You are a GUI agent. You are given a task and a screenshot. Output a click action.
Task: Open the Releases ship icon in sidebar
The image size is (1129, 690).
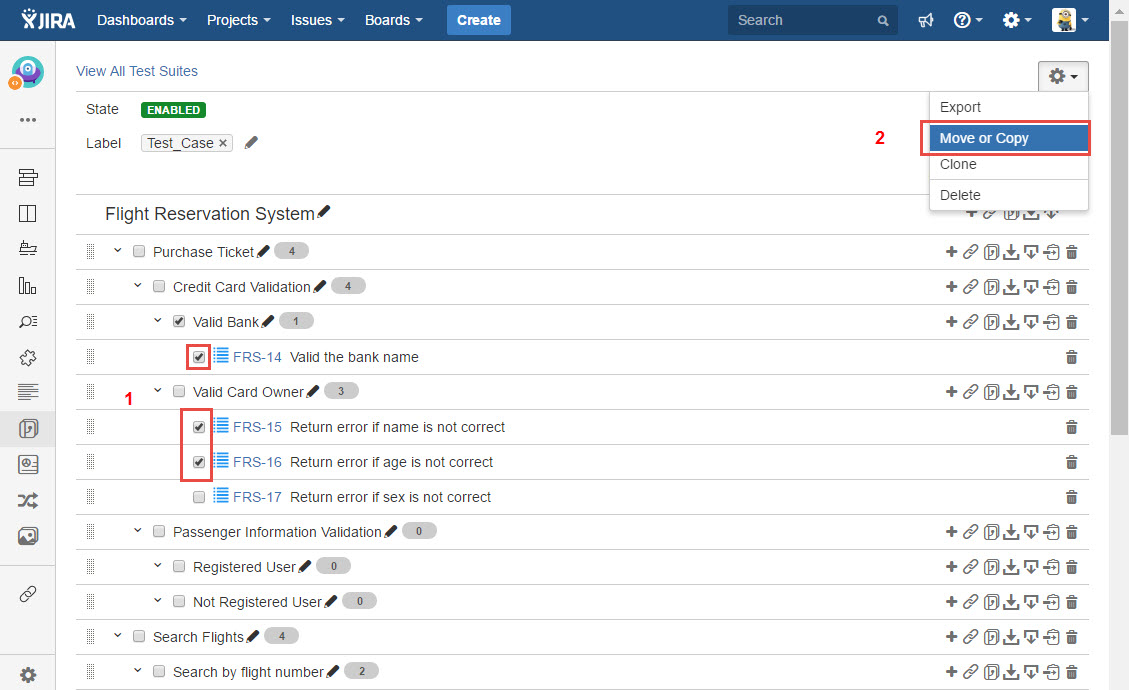[28, 248]
